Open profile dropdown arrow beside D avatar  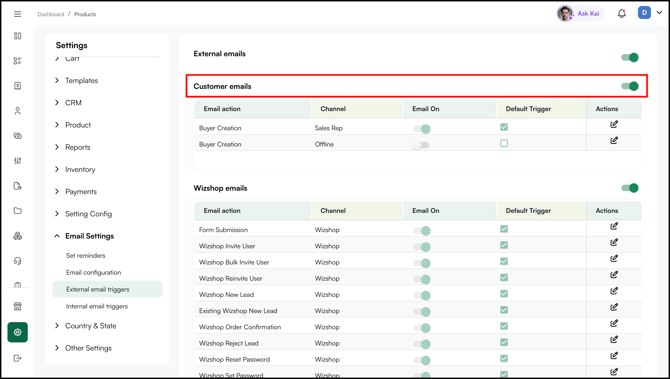(659, 13)
